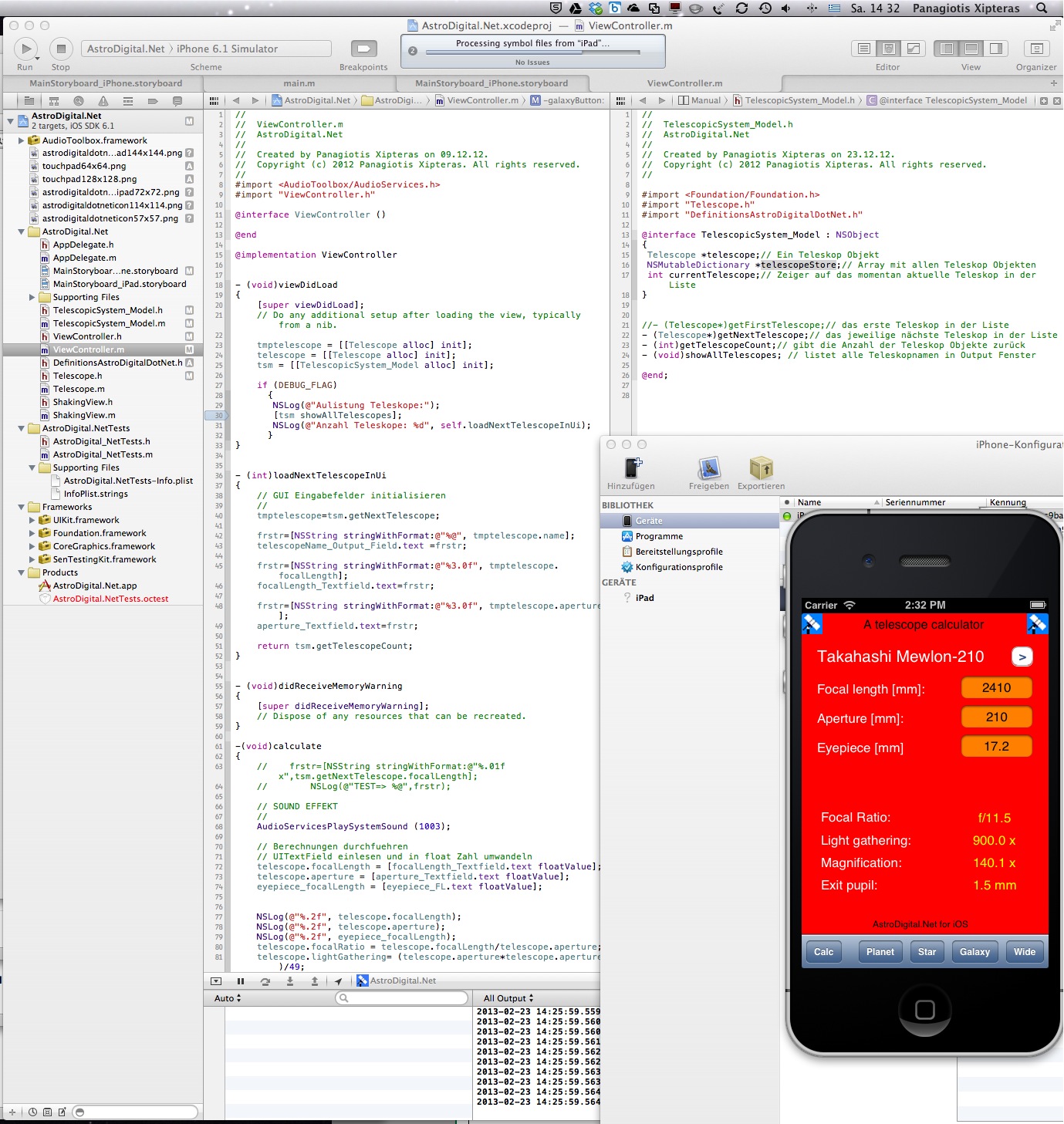Collapse the Products group

[22, 572]
